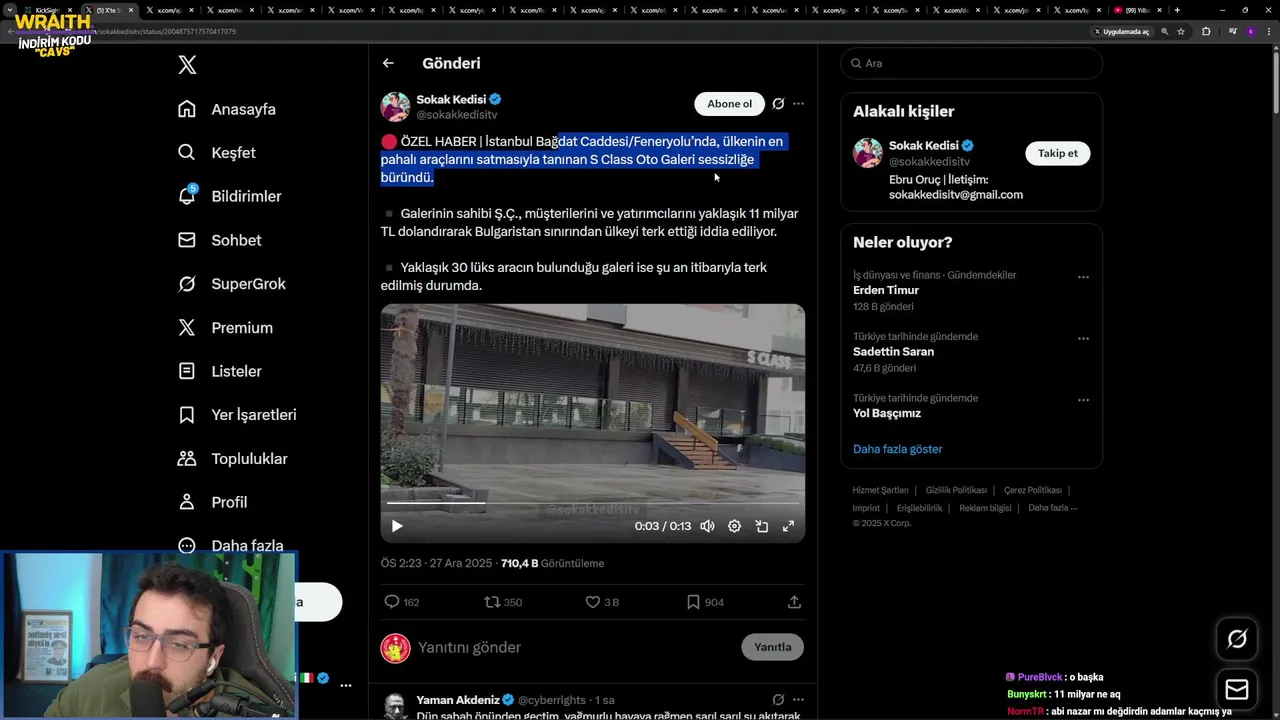
Task: Click Uygulamada aç in address bar
Action: click(1121, 31)
